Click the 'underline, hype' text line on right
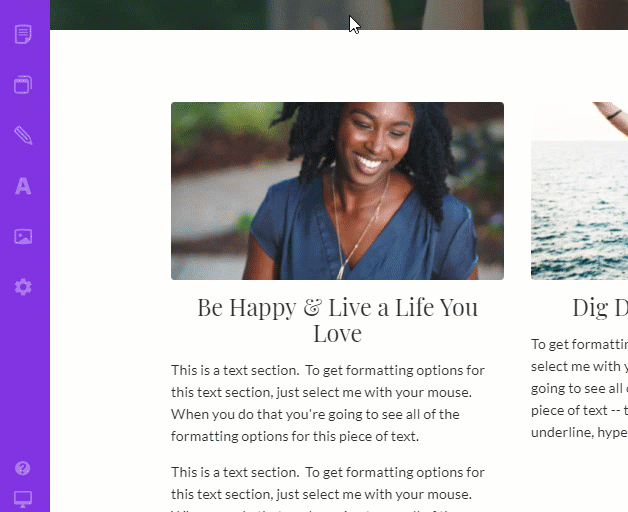Viewport: 628px width, 512px height. coord(579,432)
